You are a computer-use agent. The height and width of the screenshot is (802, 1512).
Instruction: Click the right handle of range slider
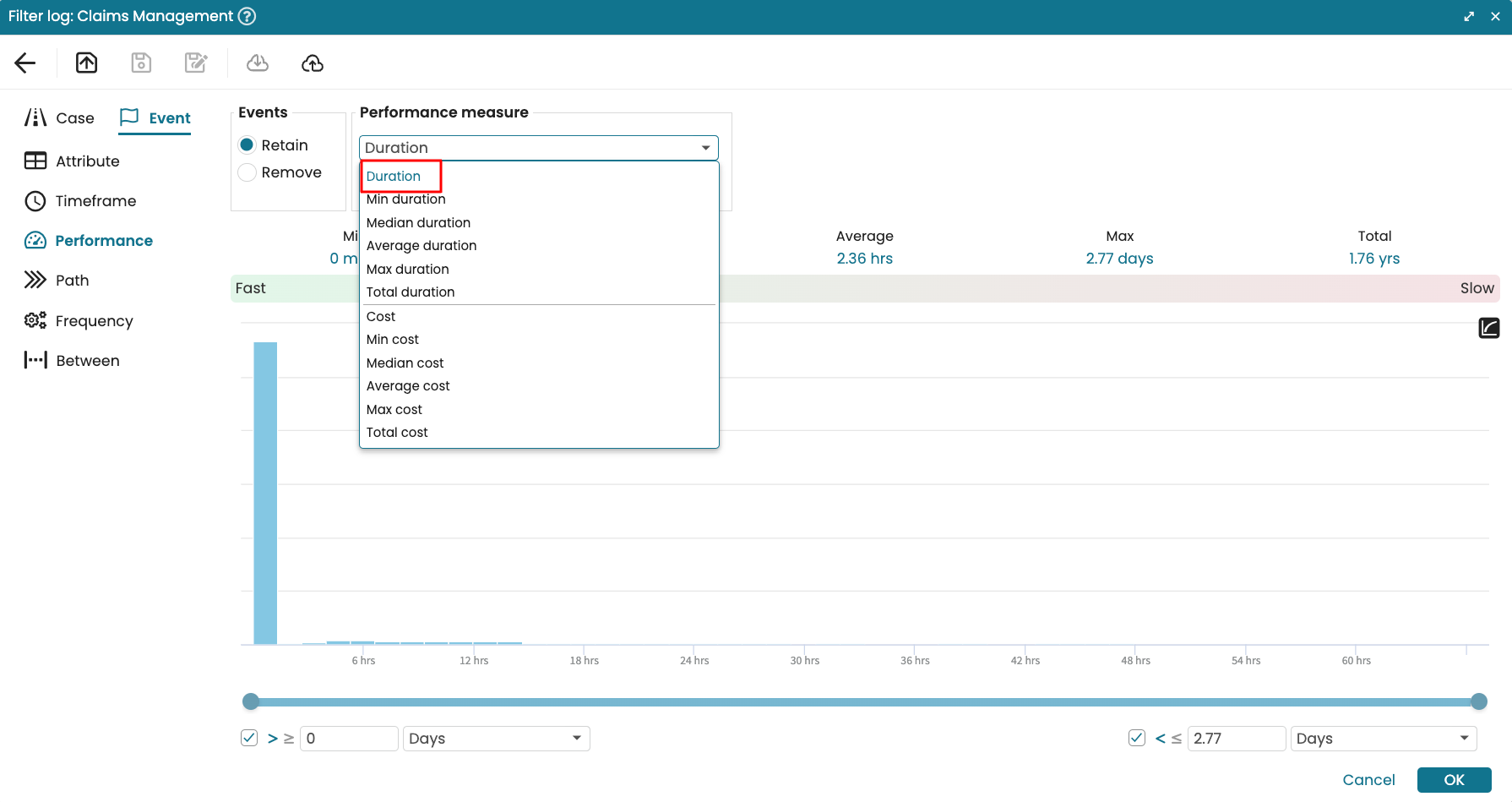coord(1478,701)
